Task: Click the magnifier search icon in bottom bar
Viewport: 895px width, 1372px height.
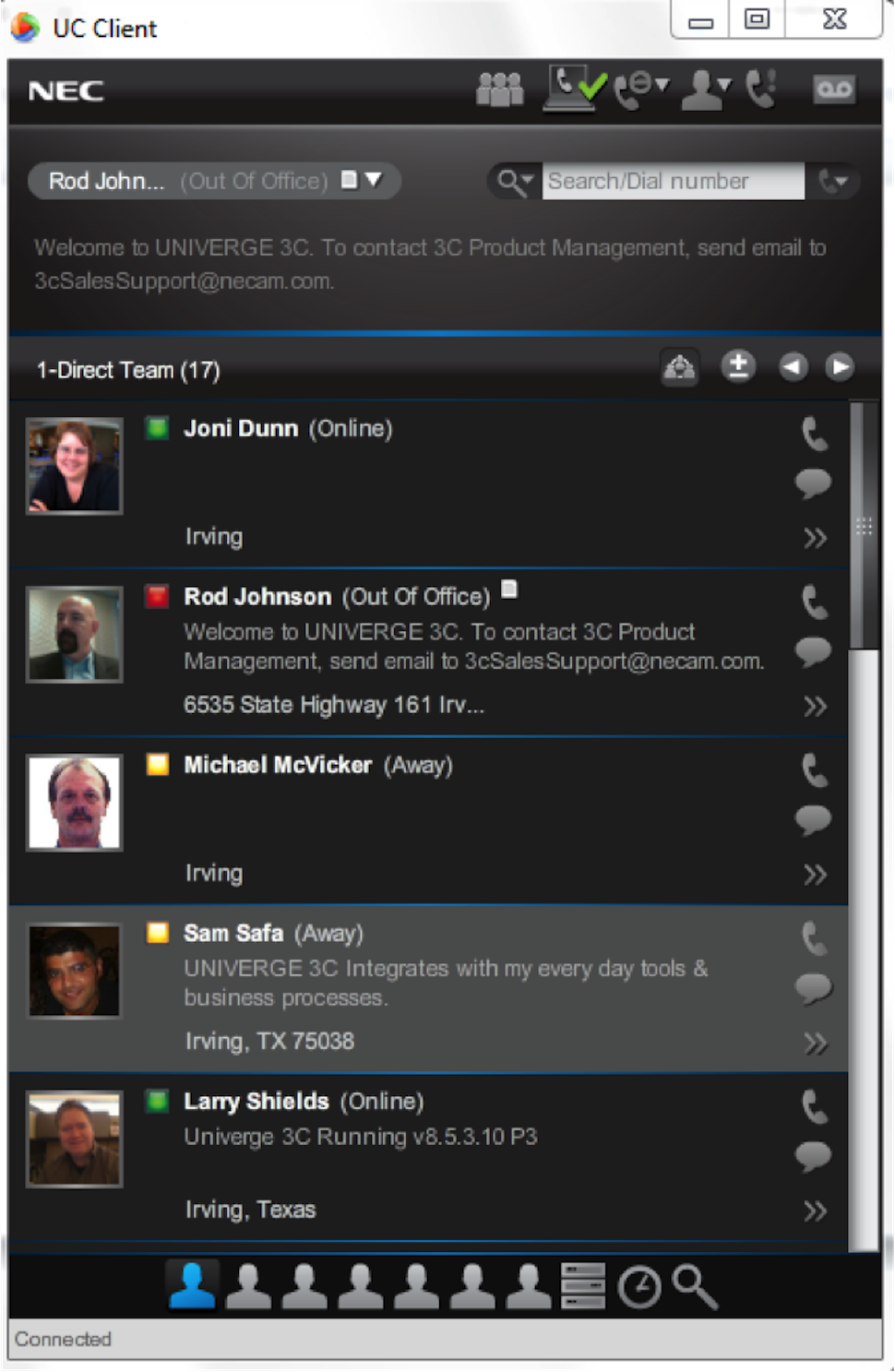Action: 694,1287
